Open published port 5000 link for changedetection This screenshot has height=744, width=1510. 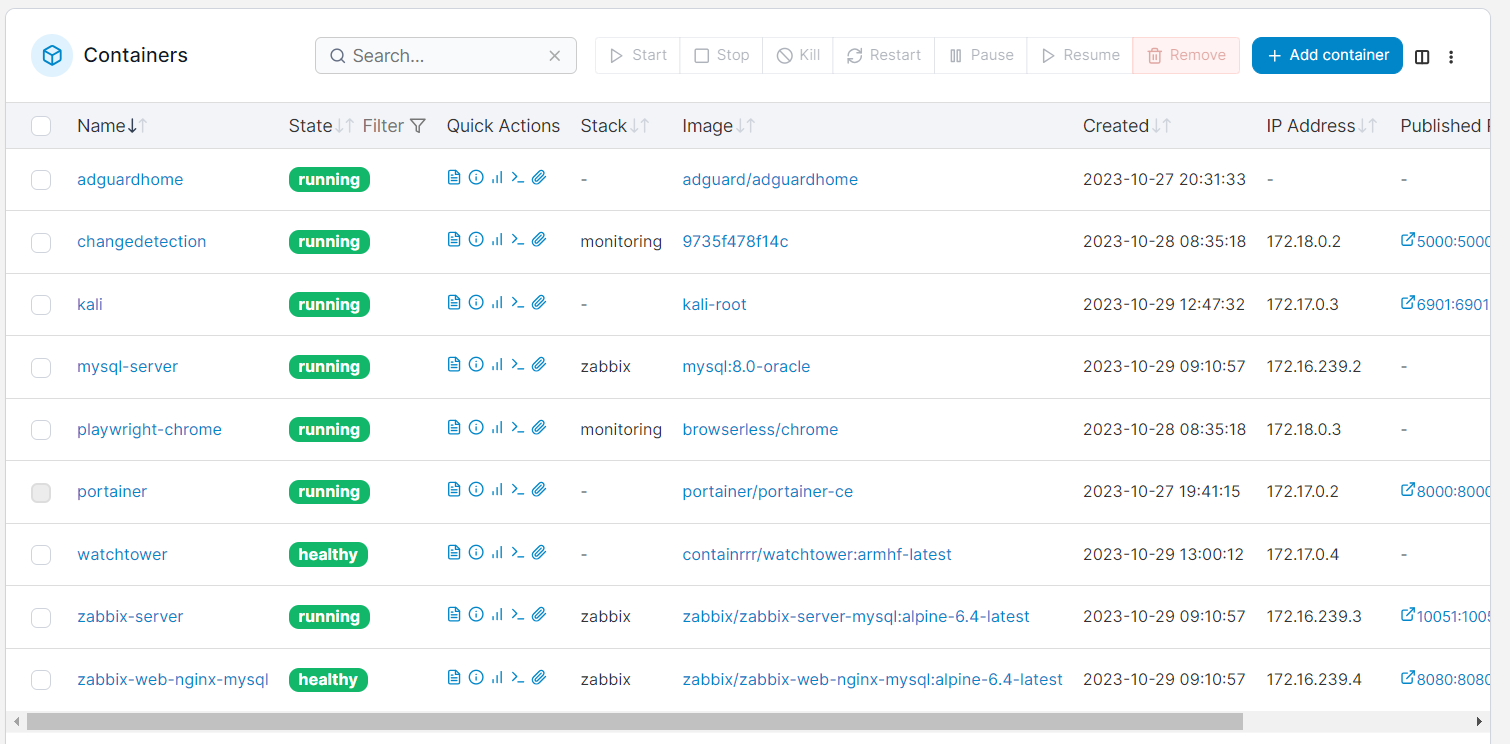(x=1446, y=241)
